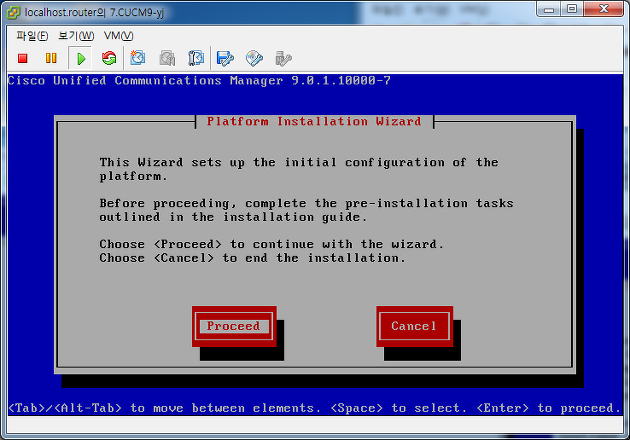
Task: Click the line 'Choose <Cancel> to end the installation.'
Action: click(252, 258)
